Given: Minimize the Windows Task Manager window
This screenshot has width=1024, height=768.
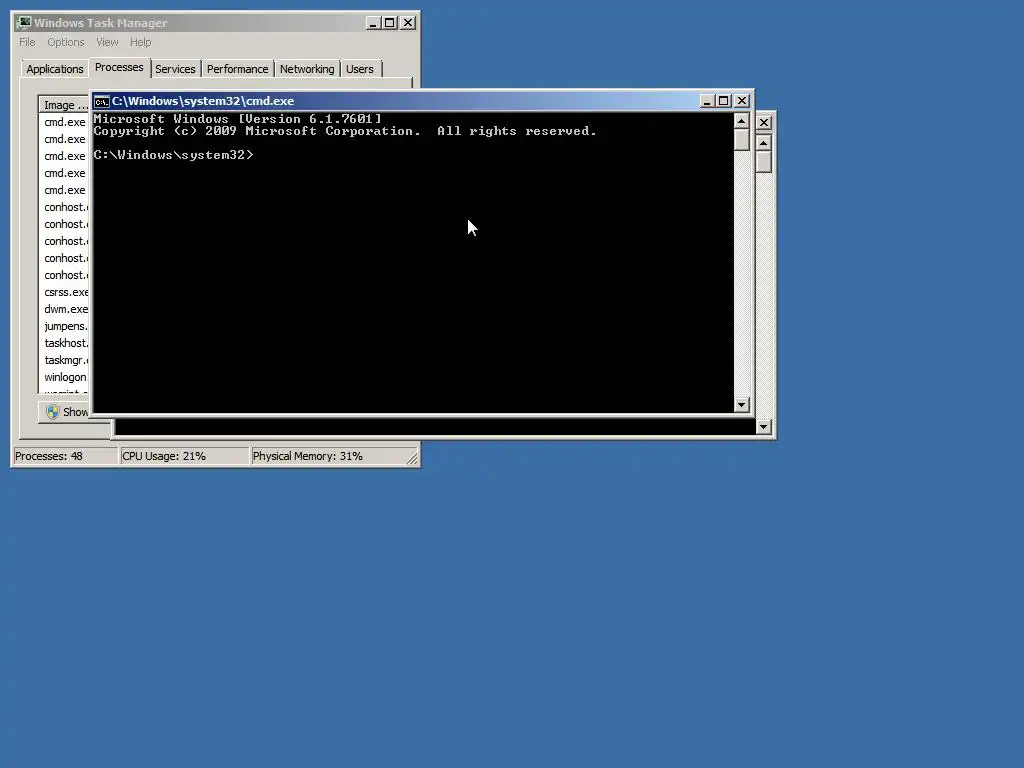Looking at the screenshot, I should tap(373, 23).
